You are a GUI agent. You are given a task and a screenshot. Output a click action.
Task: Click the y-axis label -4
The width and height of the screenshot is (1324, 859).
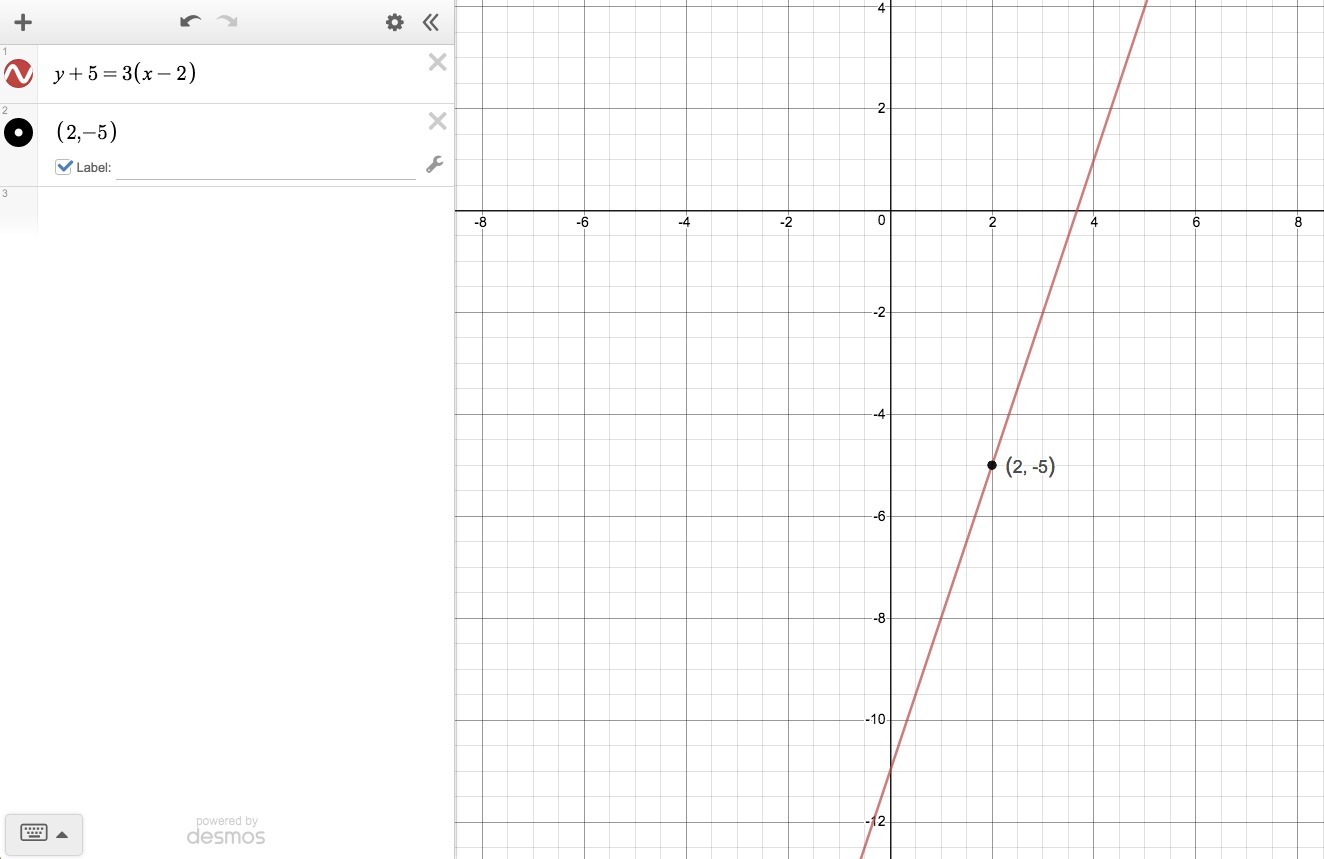click(879, 414)
